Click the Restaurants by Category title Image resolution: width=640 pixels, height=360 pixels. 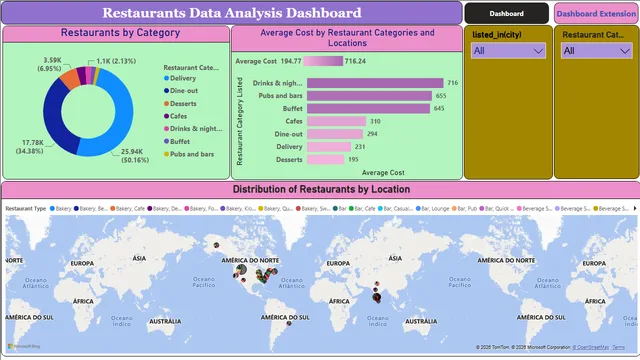coord(120,33)
